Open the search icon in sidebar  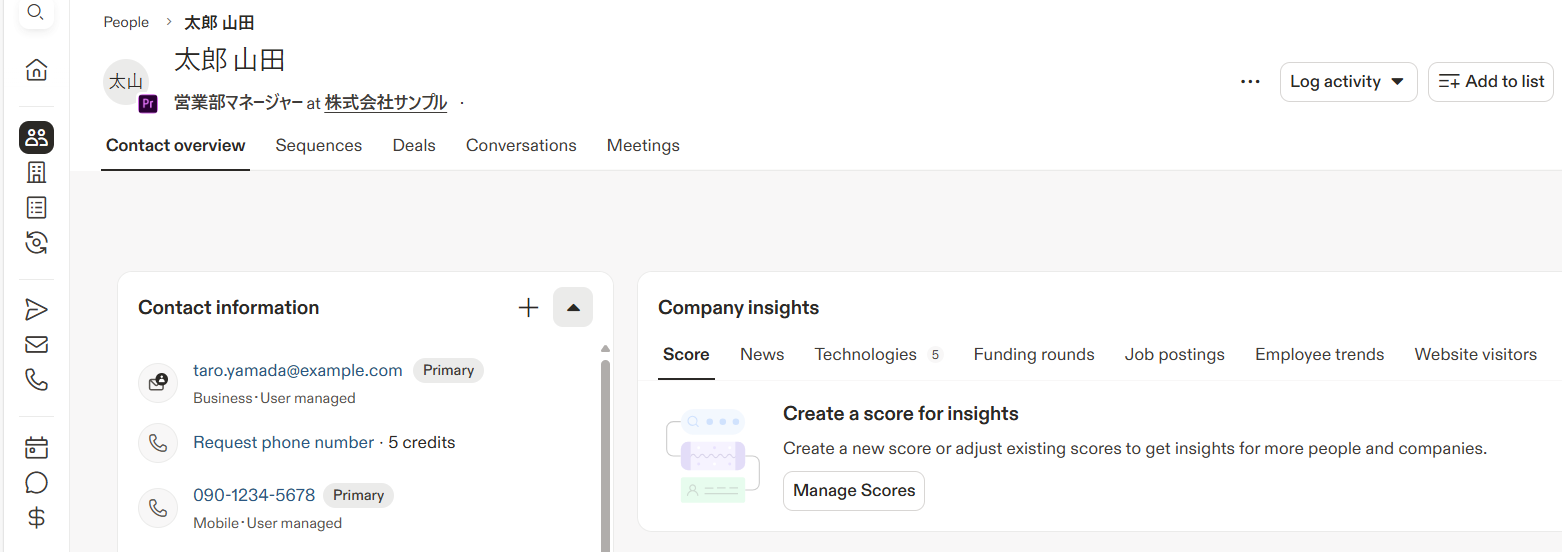(x=36, y=13)
